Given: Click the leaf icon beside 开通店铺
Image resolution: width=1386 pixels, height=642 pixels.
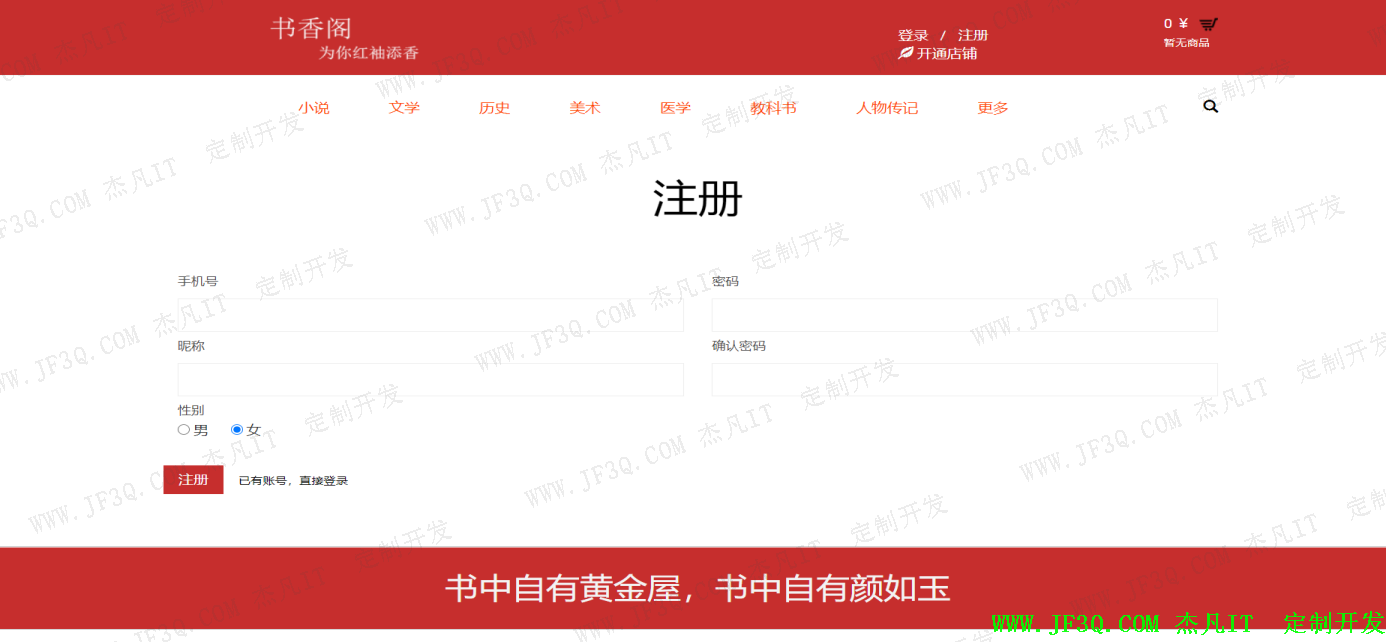Looking at the screenshot, I should tap(905, 53).
